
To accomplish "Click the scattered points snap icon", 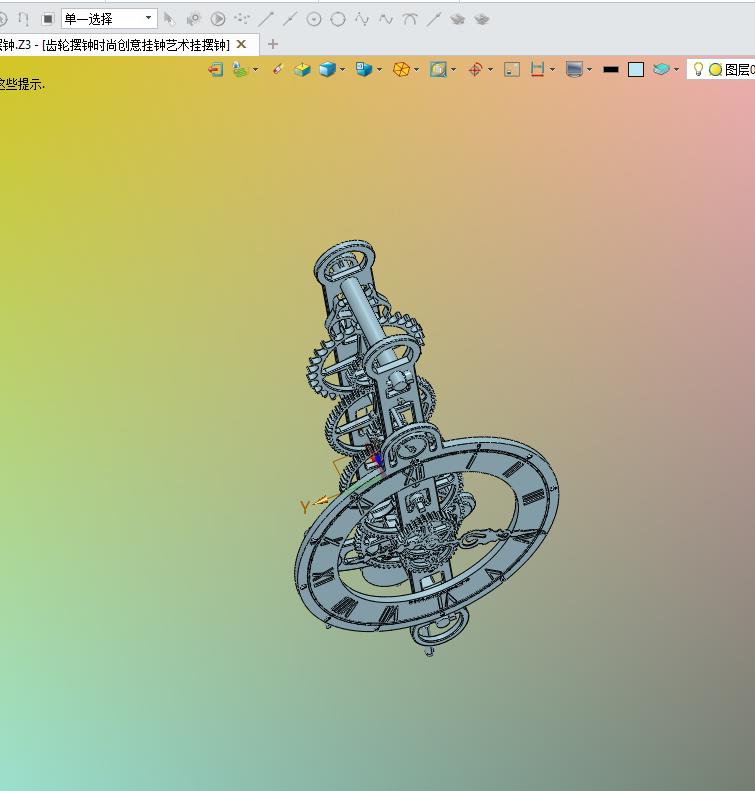I will tap(242, 19).
